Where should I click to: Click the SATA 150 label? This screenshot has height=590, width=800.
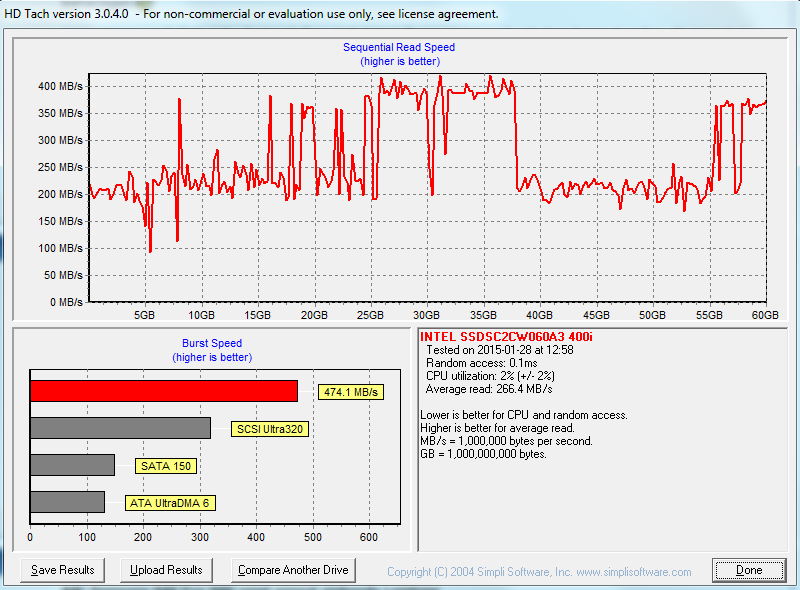(x=166, y=466)
